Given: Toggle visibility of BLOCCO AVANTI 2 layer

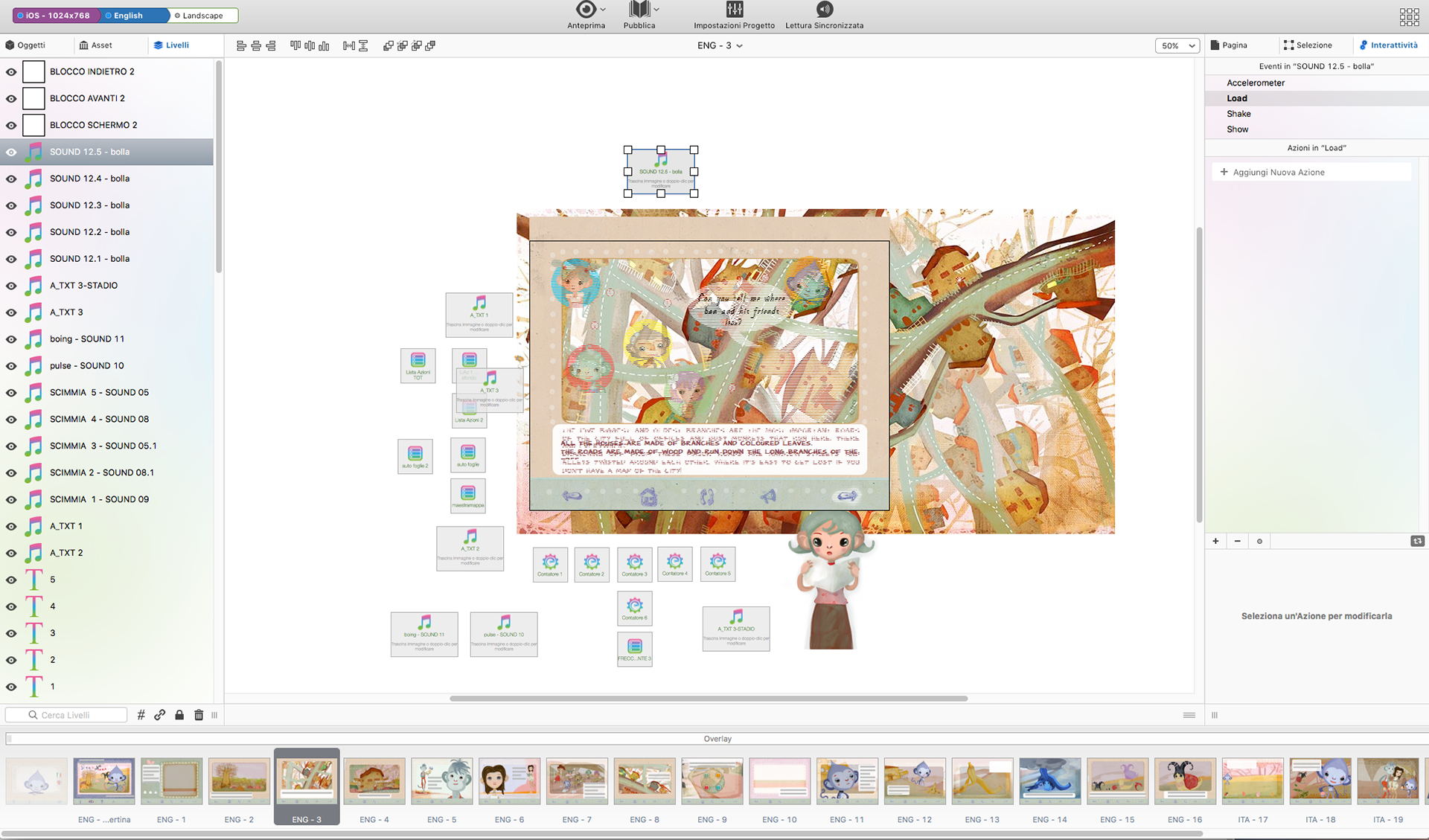Looking at the screenshot, I should point(11,99).
